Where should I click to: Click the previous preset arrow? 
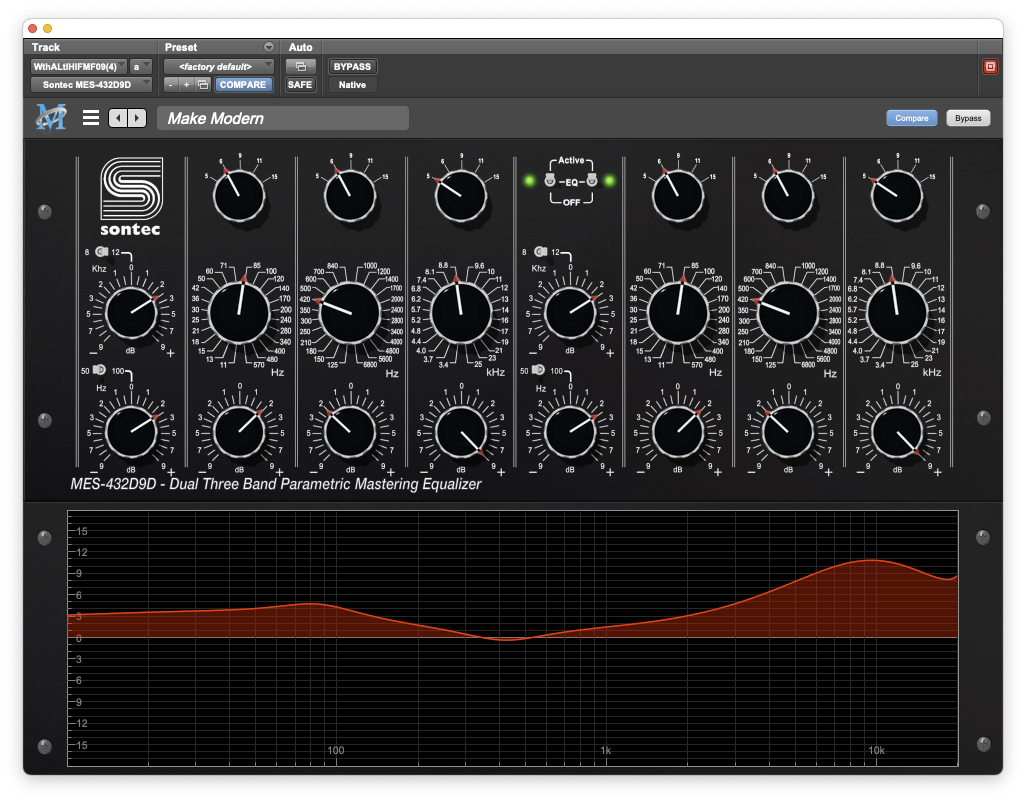coord(118,118)
